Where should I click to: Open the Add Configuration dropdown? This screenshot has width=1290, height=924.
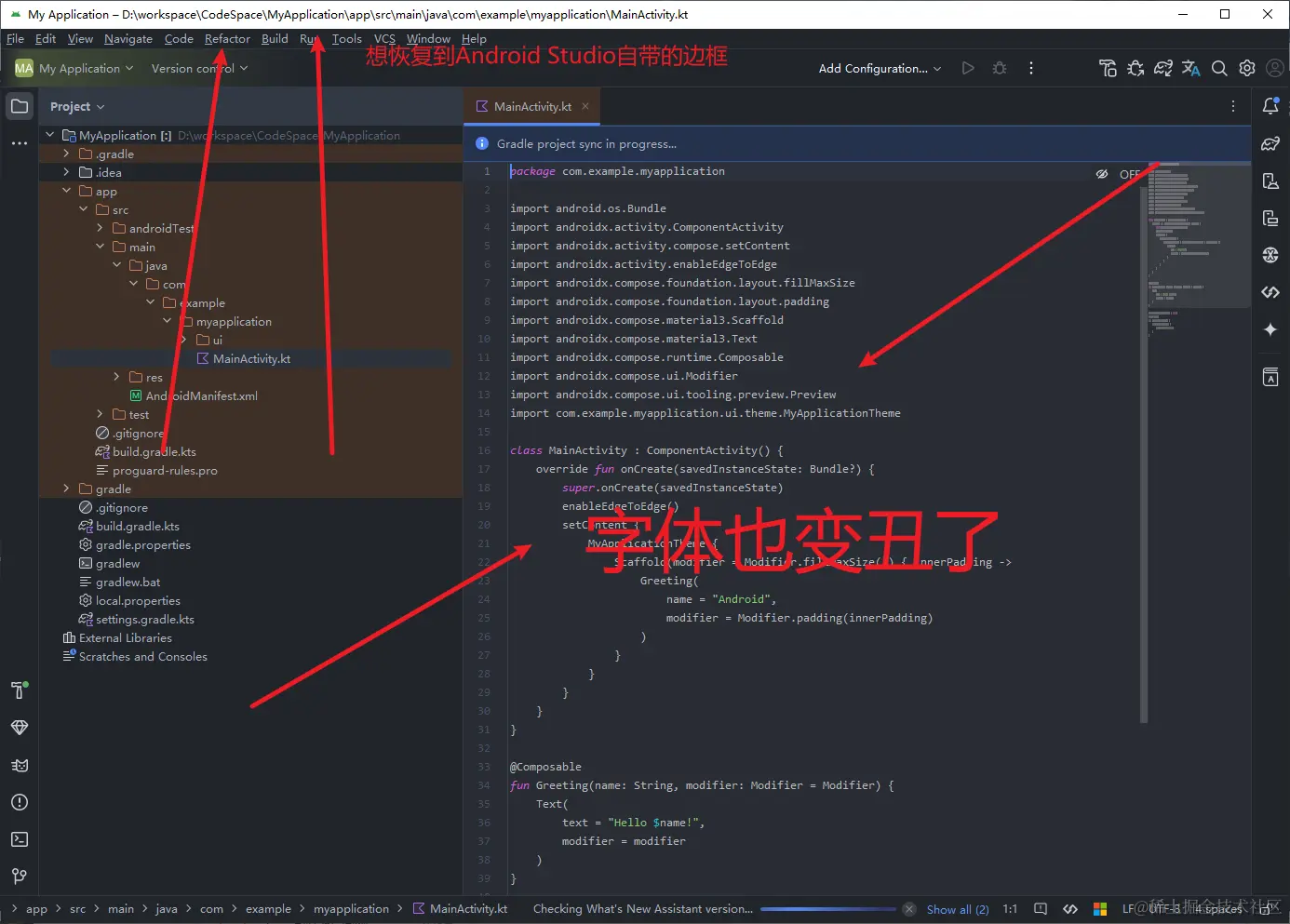(880, 68)
